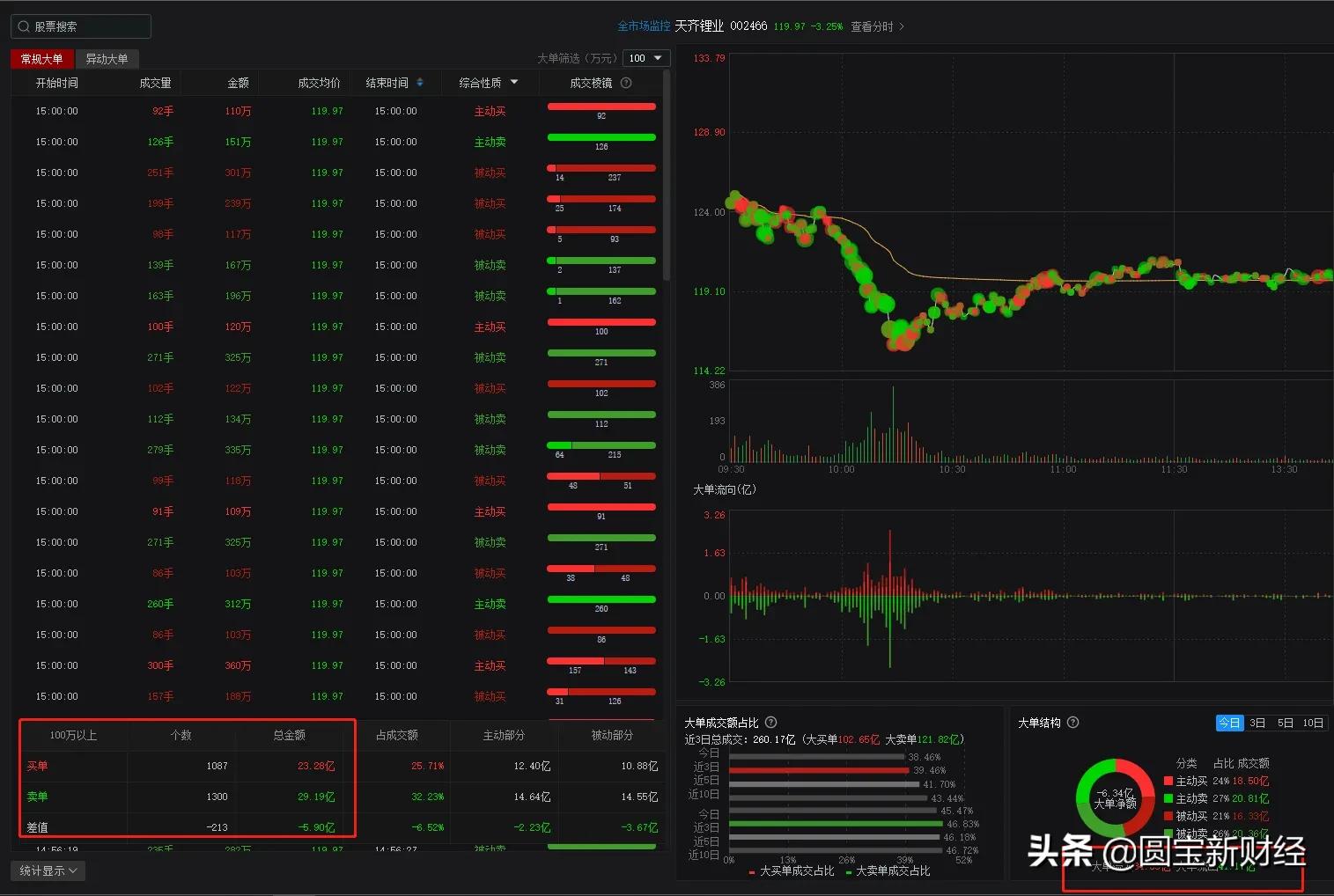Click the help icon beside 大单成交额占比
The width and height of the screenshot is (1334, 896).
click(770, 722)
